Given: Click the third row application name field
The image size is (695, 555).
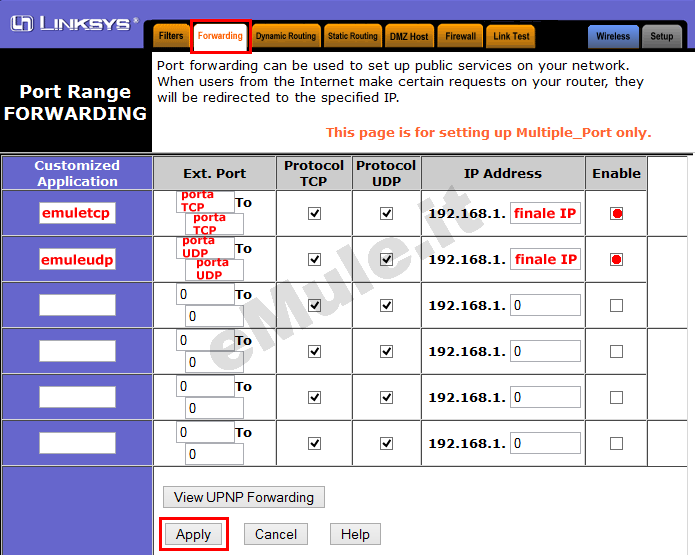Looking at the screenshot, I should (77, 305).
